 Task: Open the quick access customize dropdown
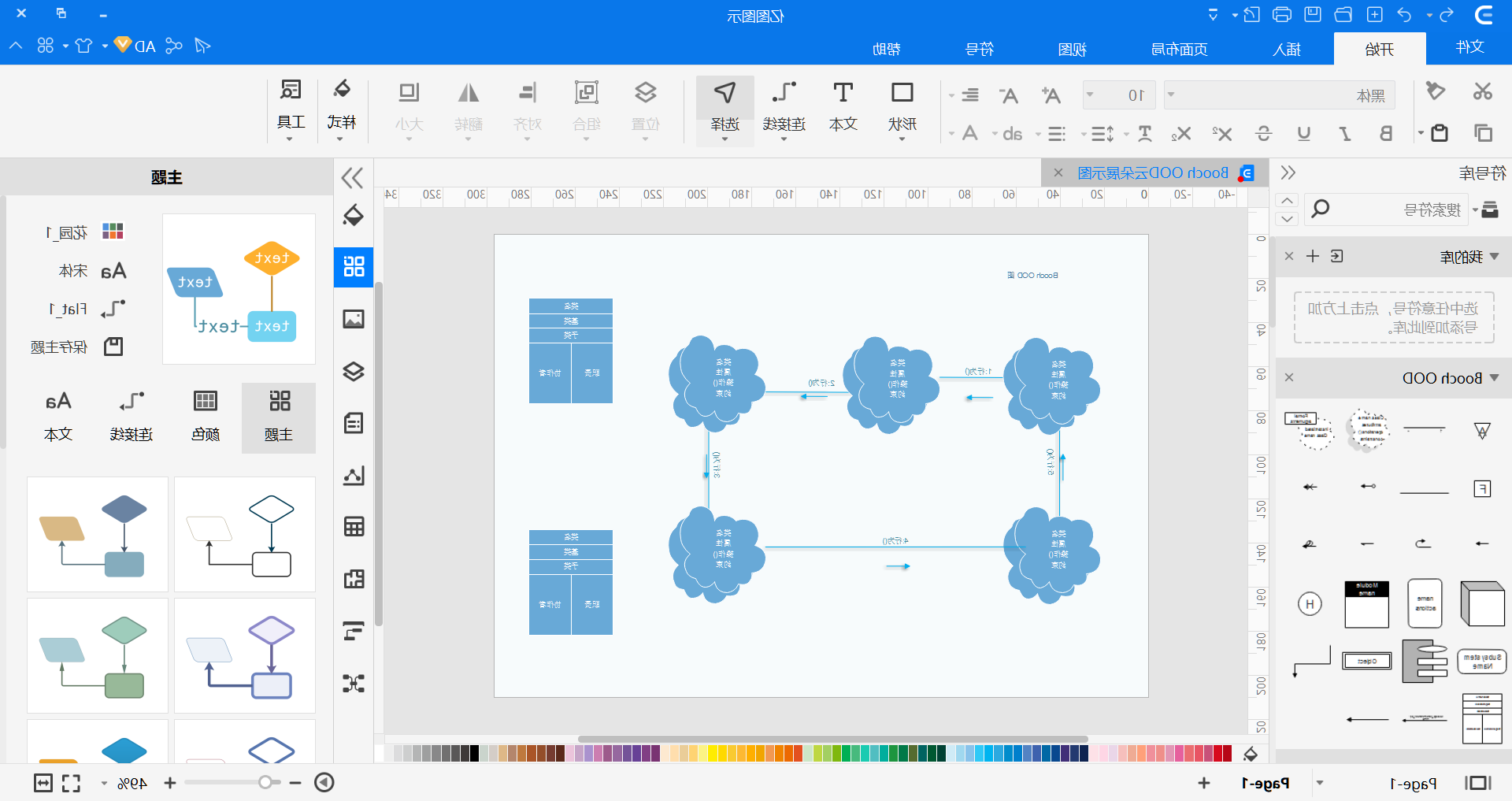(x=1213, y=14)
